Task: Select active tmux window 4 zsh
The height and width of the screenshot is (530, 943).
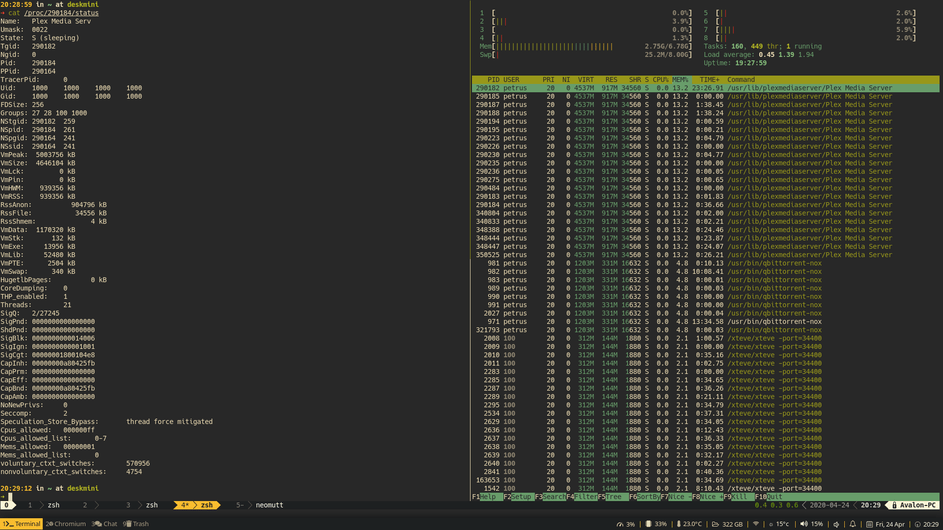Action: [x=197, y=505]
